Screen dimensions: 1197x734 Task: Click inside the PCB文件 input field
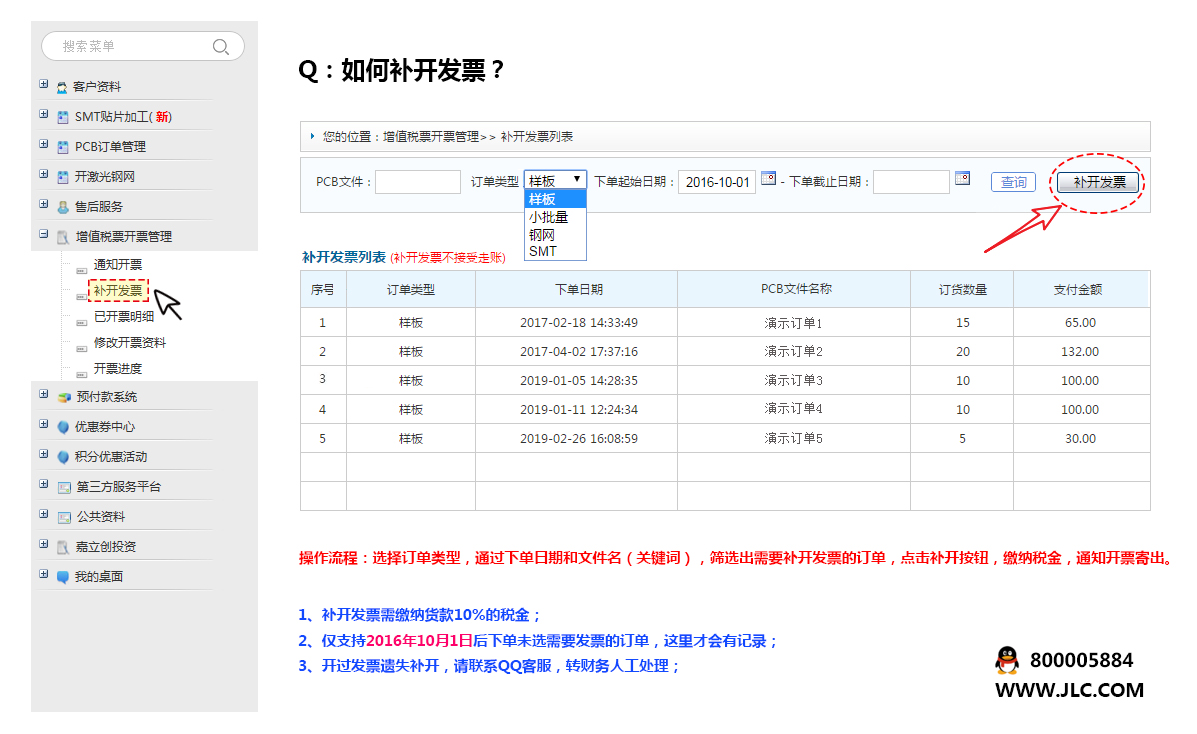tap(417, 181)
